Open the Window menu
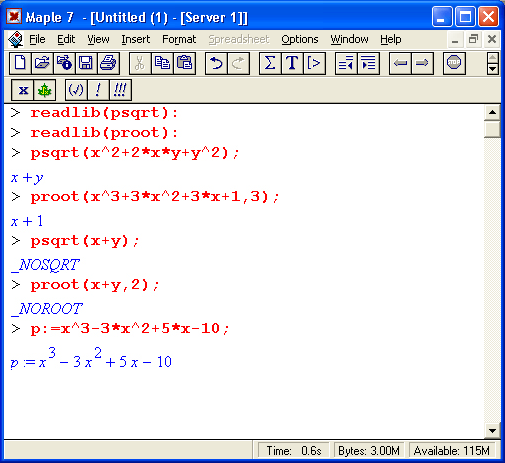Screen dimensions: 505x463 pos(349,39)
